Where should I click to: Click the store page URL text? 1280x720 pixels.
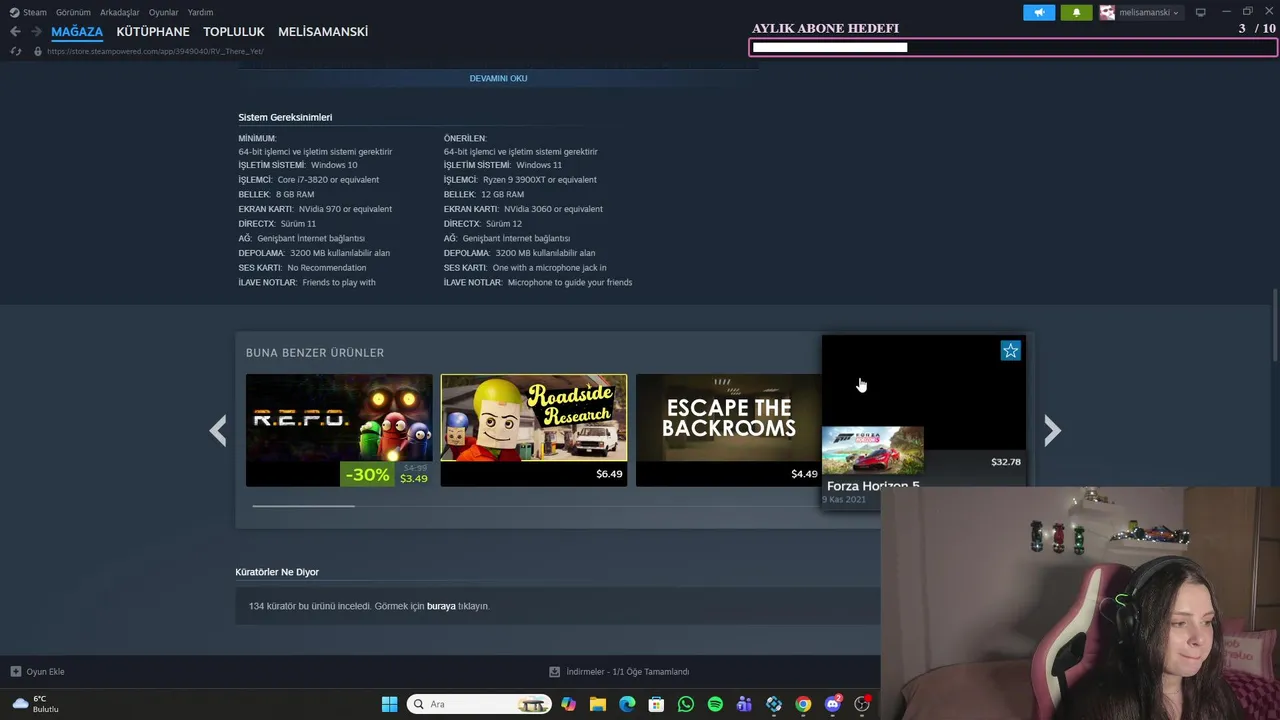click(x=155, y=51)
